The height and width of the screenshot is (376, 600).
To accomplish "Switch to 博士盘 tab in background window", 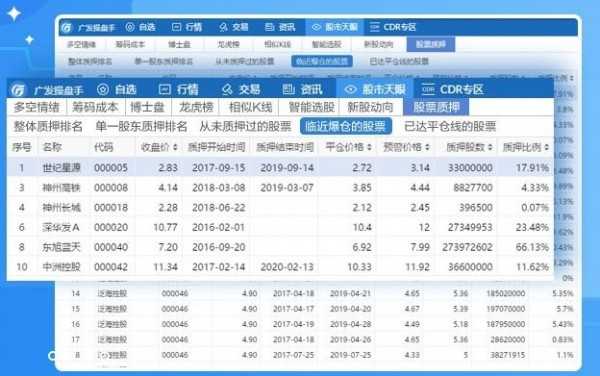I will point(179,44).
